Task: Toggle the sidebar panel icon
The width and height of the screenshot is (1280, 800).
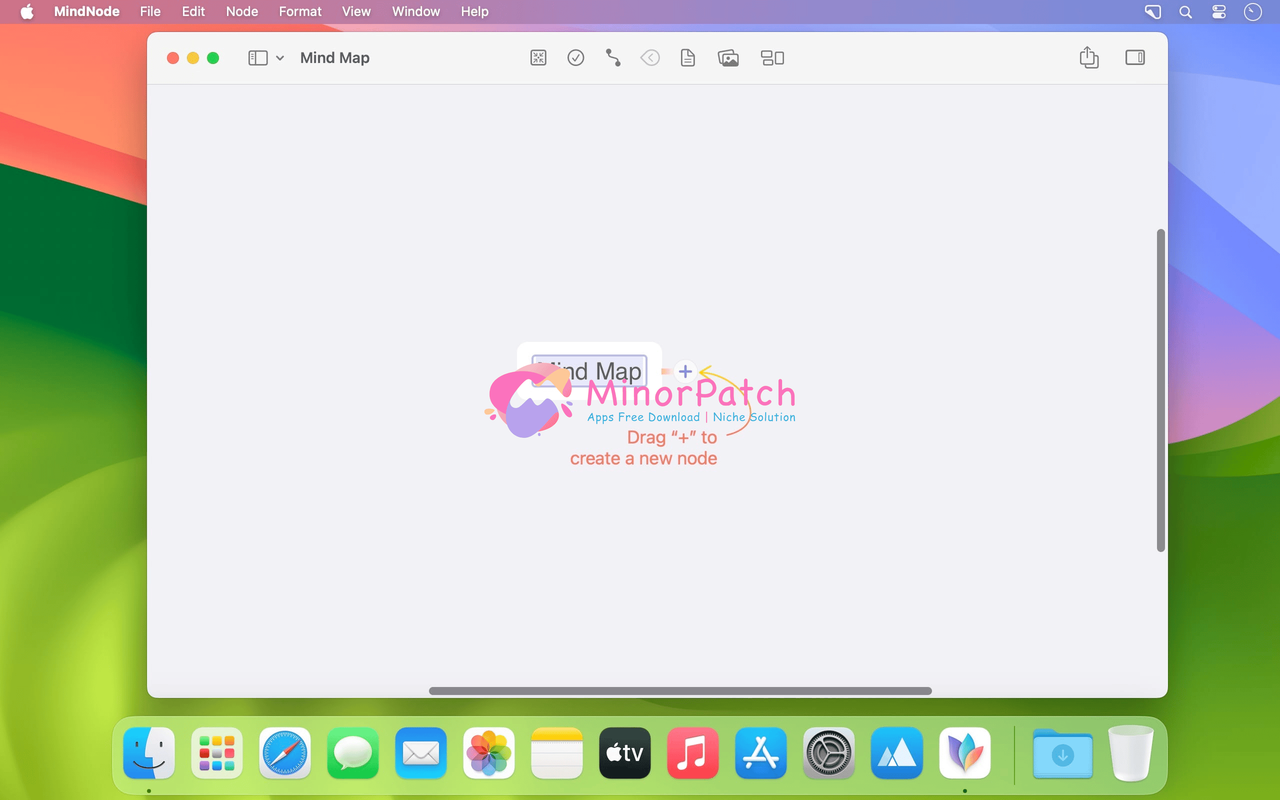Action: (258, 58)
